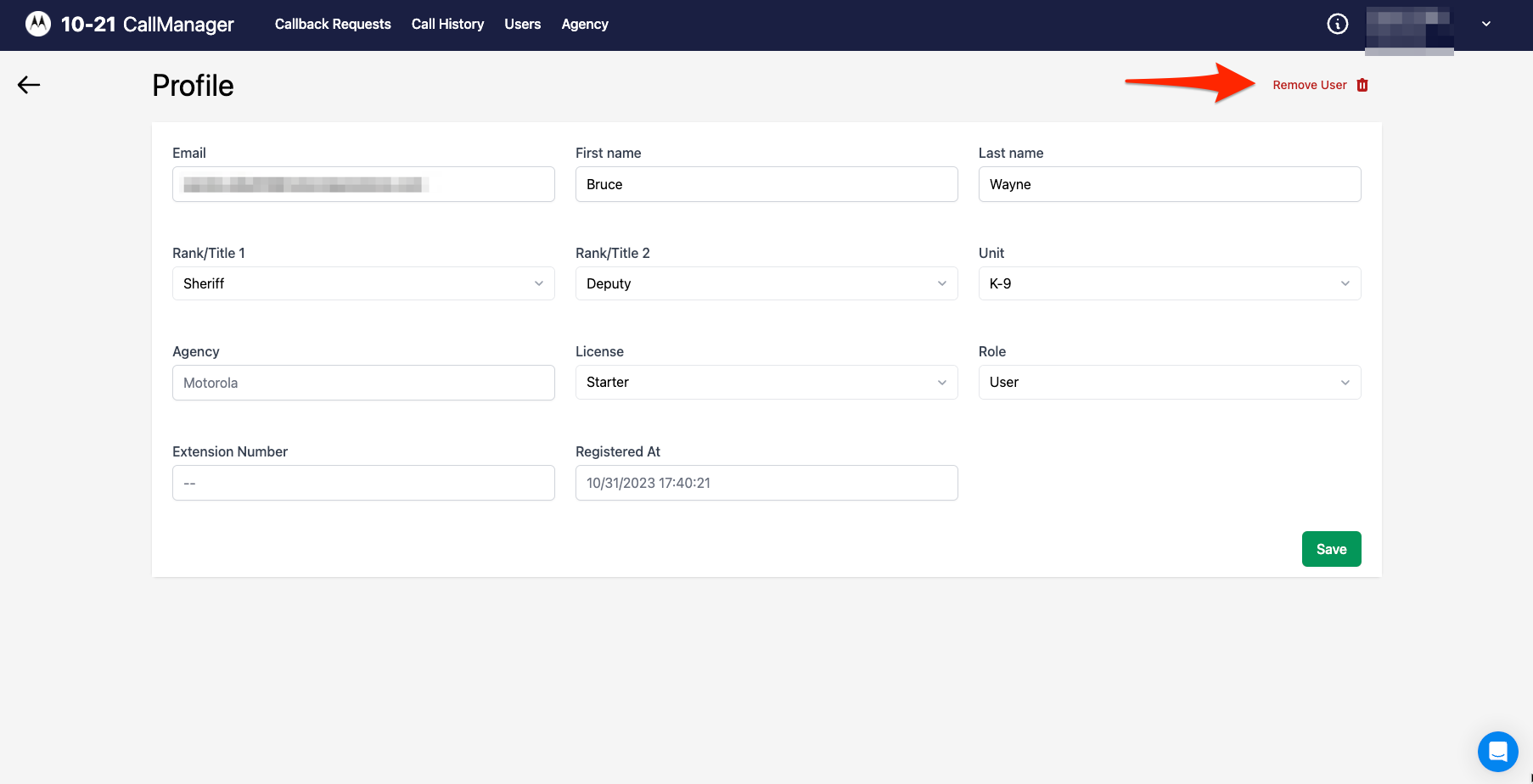Click the Rank/Title 1 label
The image size is (1533, 784).
click(x=209, y=253)
